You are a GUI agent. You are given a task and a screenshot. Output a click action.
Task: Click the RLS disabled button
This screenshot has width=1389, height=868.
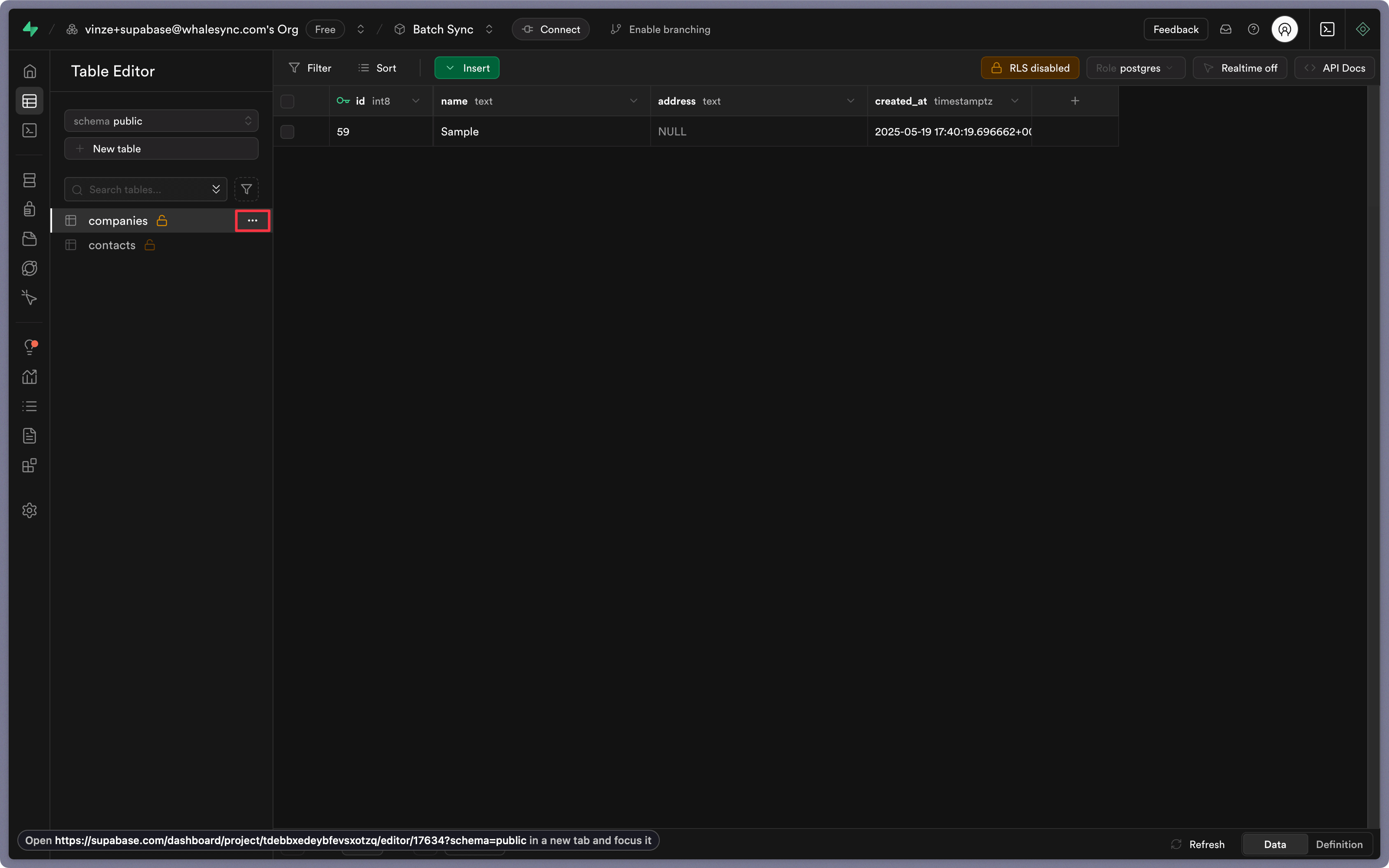(x=1030, y=68)
